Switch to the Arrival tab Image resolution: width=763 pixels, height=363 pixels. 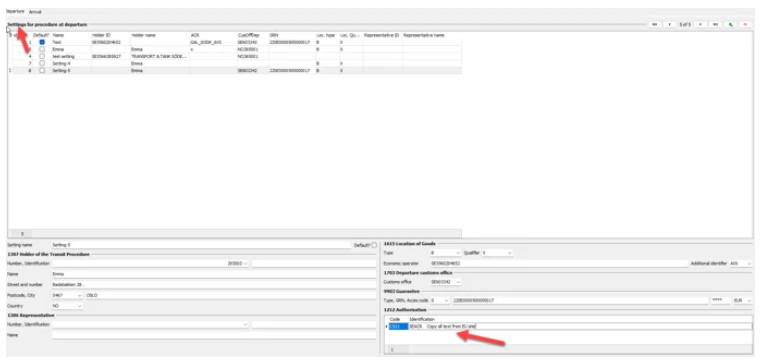pyautogui.click(x=35, y=12)
